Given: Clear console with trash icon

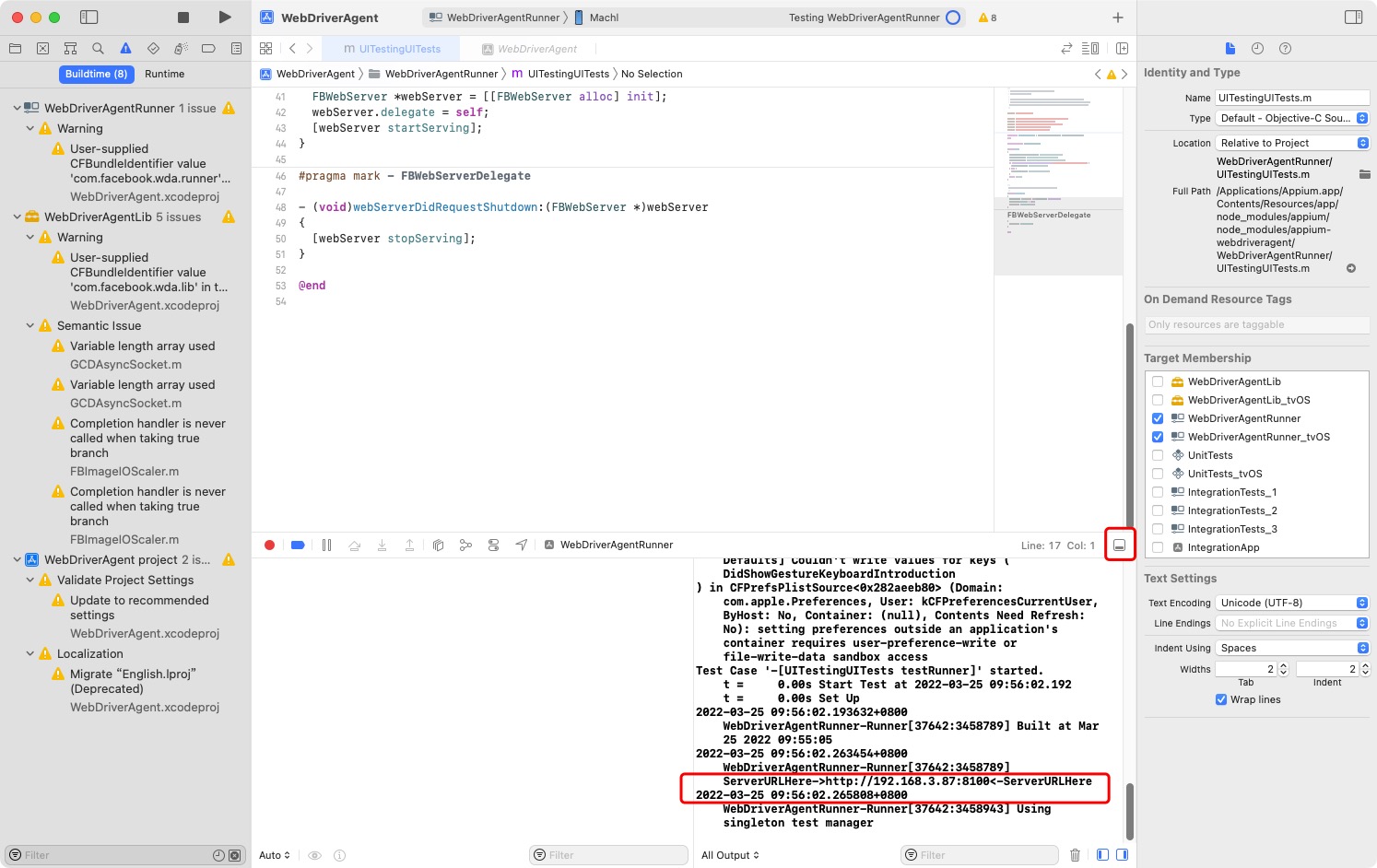Looking at the screenshot, I should pos(1075,855).
